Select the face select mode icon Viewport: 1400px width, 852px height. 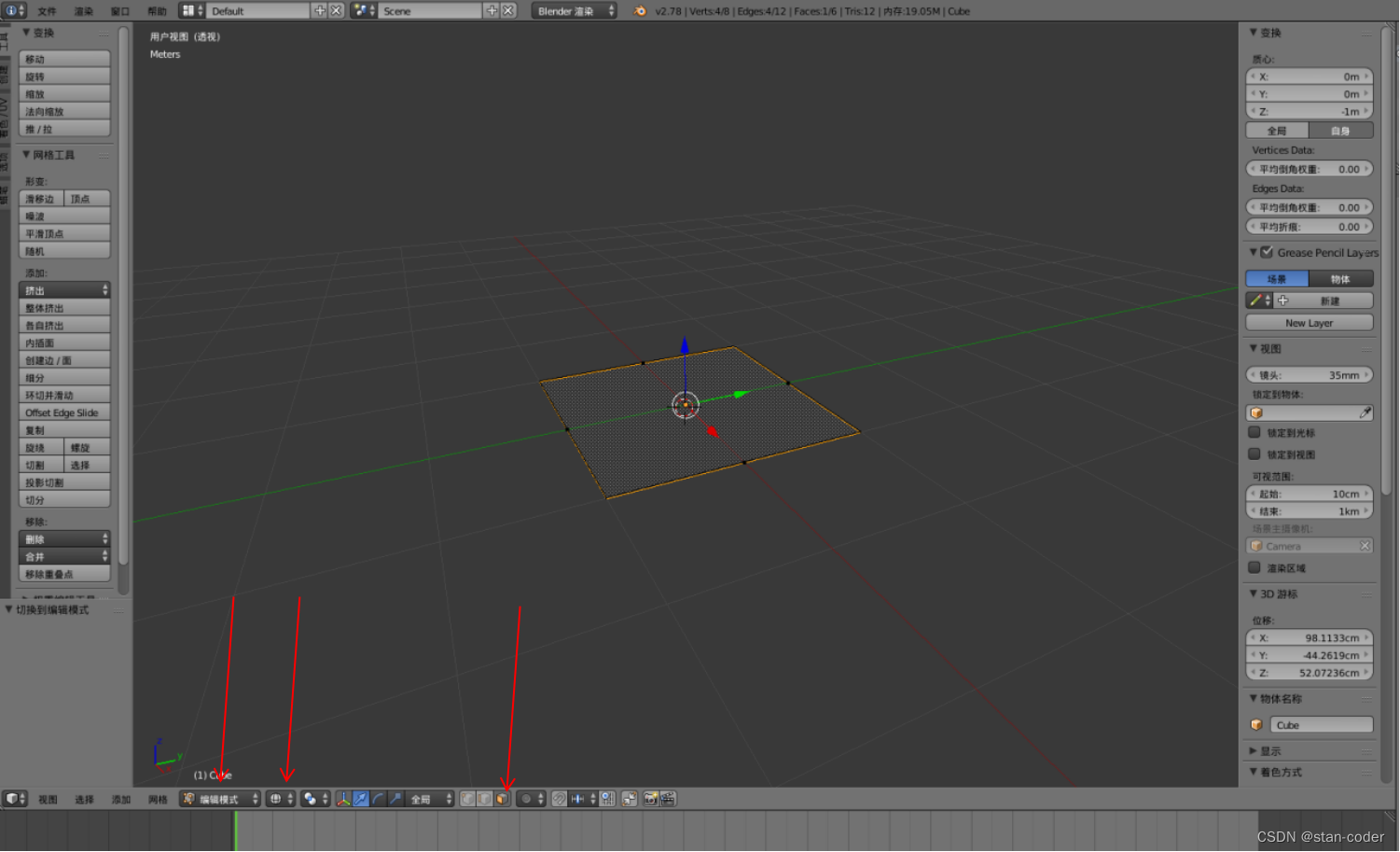[x=501, y=798]
